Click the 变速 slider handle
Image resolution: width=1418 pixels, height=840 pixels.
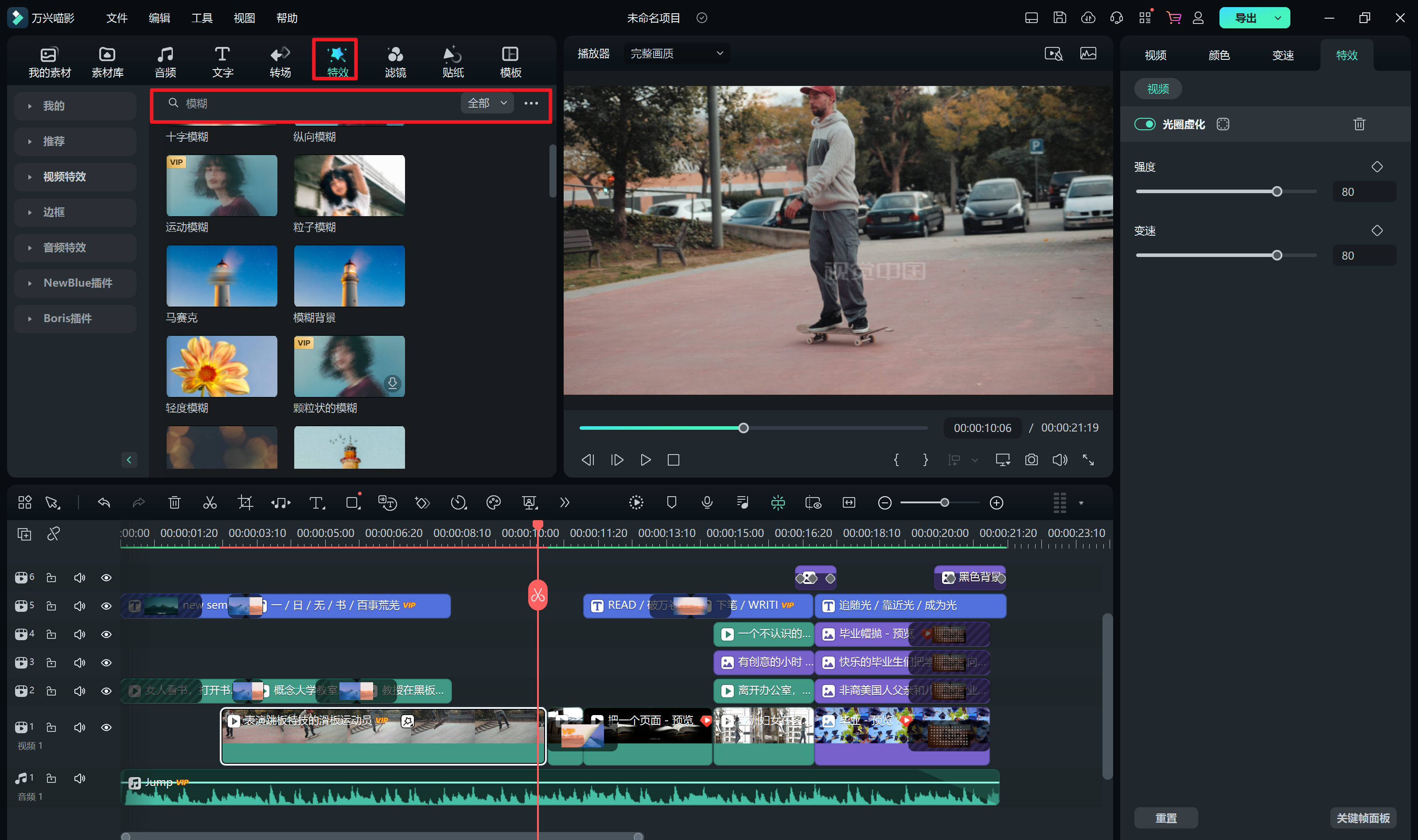tap(1277, 255)
